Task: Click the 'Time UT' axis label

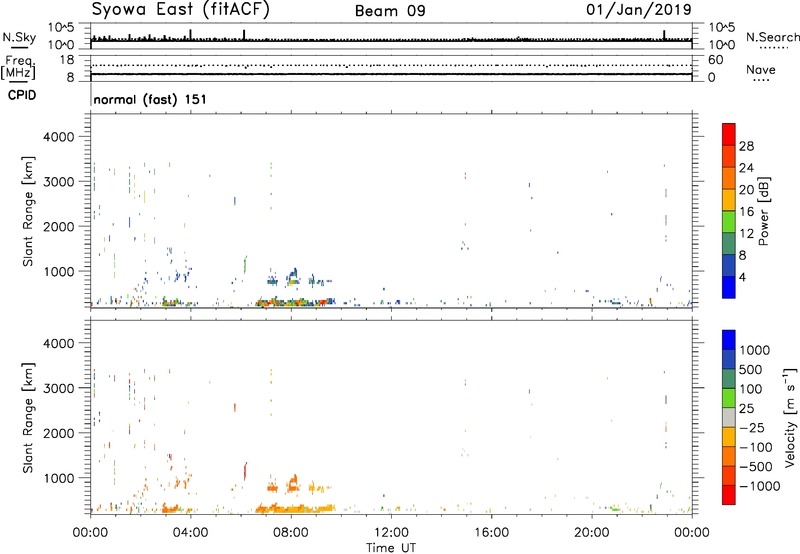Action: pos(391,548)
